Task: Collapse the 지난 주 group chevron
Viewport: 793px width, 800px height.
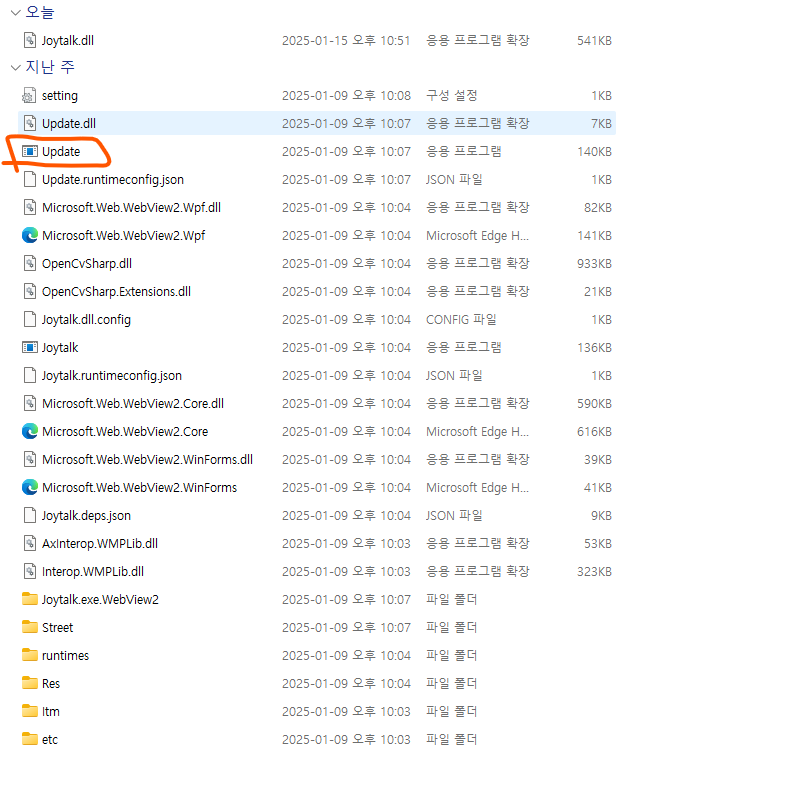Action: coord(15,68)
